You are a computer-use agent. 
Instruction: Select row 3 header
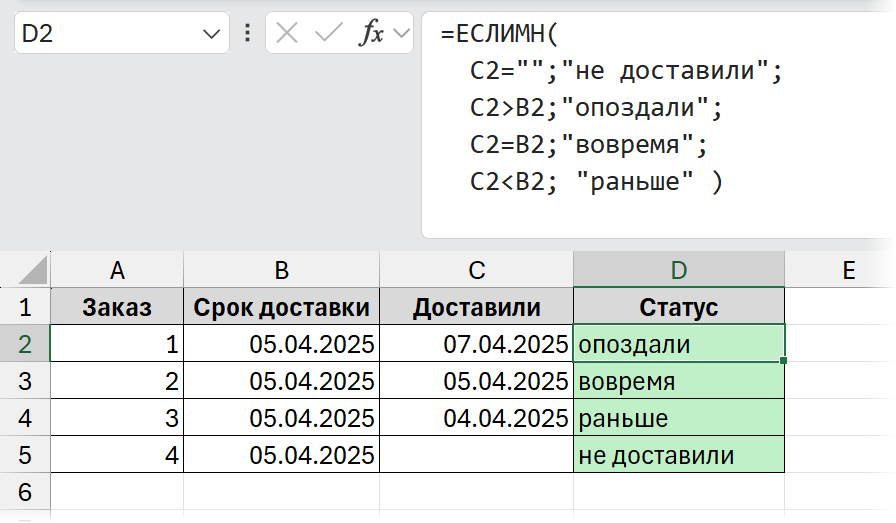point(25,381)
